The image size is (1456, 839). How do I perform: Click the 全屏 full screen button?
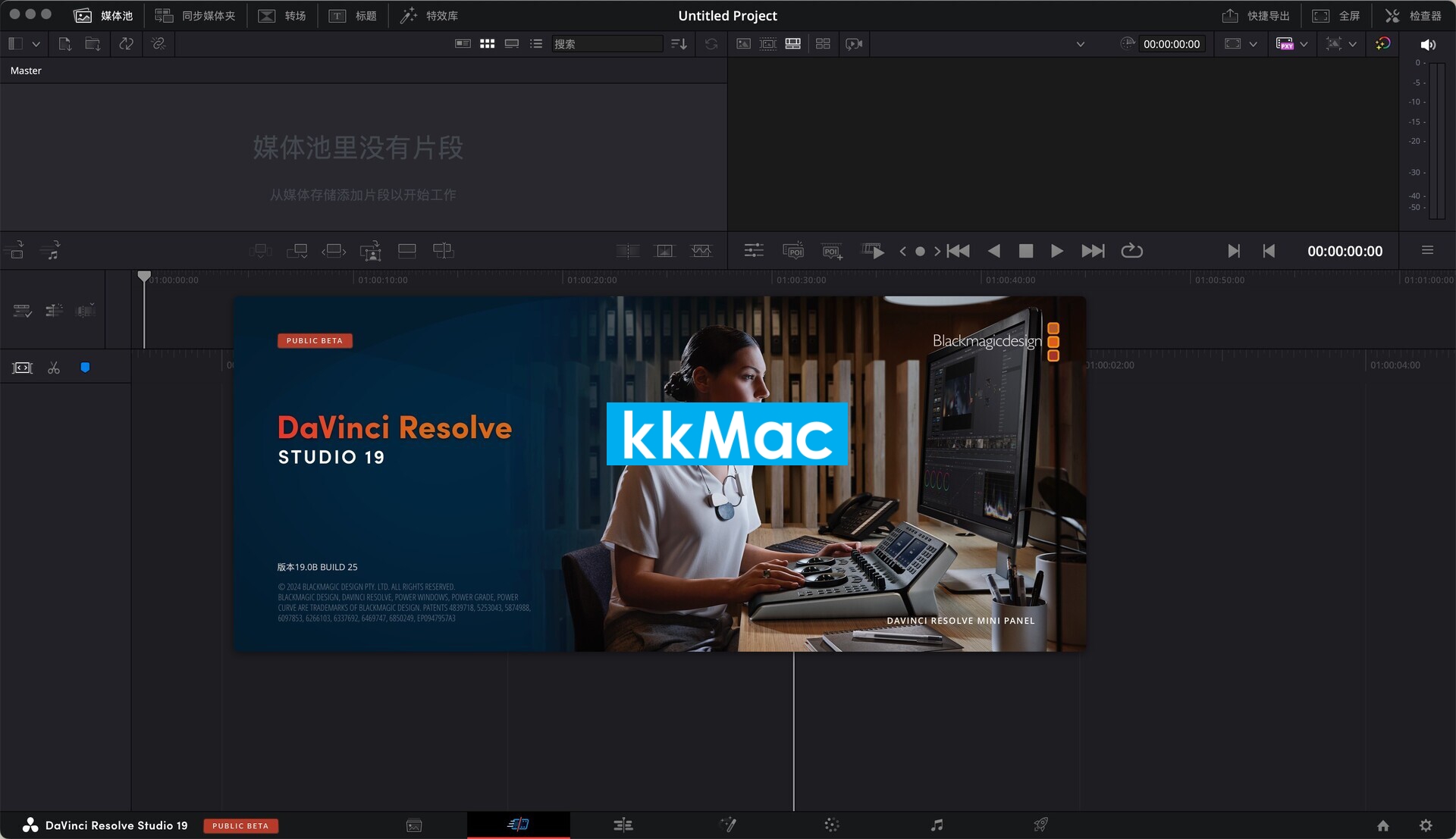(1336, 15)
